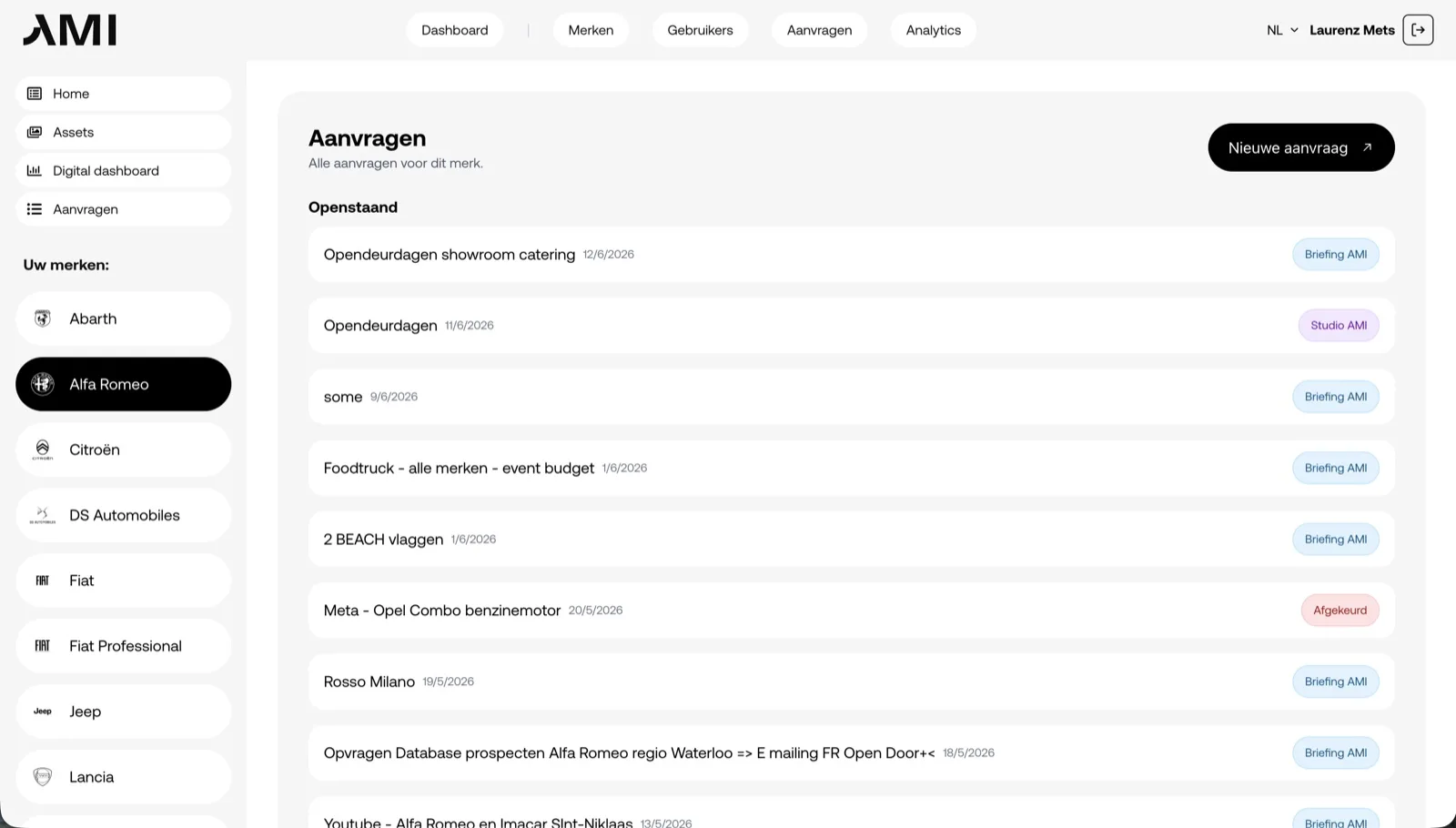Screen dimensions: 1456x828
Task: Select Home in the sidebar
Action: point(123,94)
